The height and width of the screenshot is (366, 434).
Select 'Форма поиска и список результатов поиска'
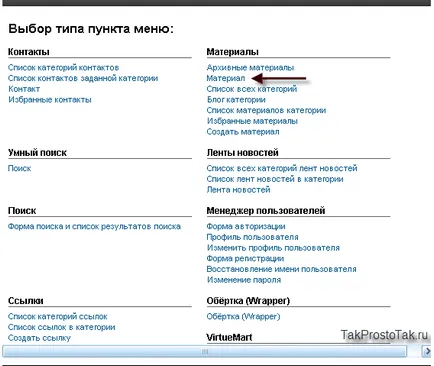(94, 226)
